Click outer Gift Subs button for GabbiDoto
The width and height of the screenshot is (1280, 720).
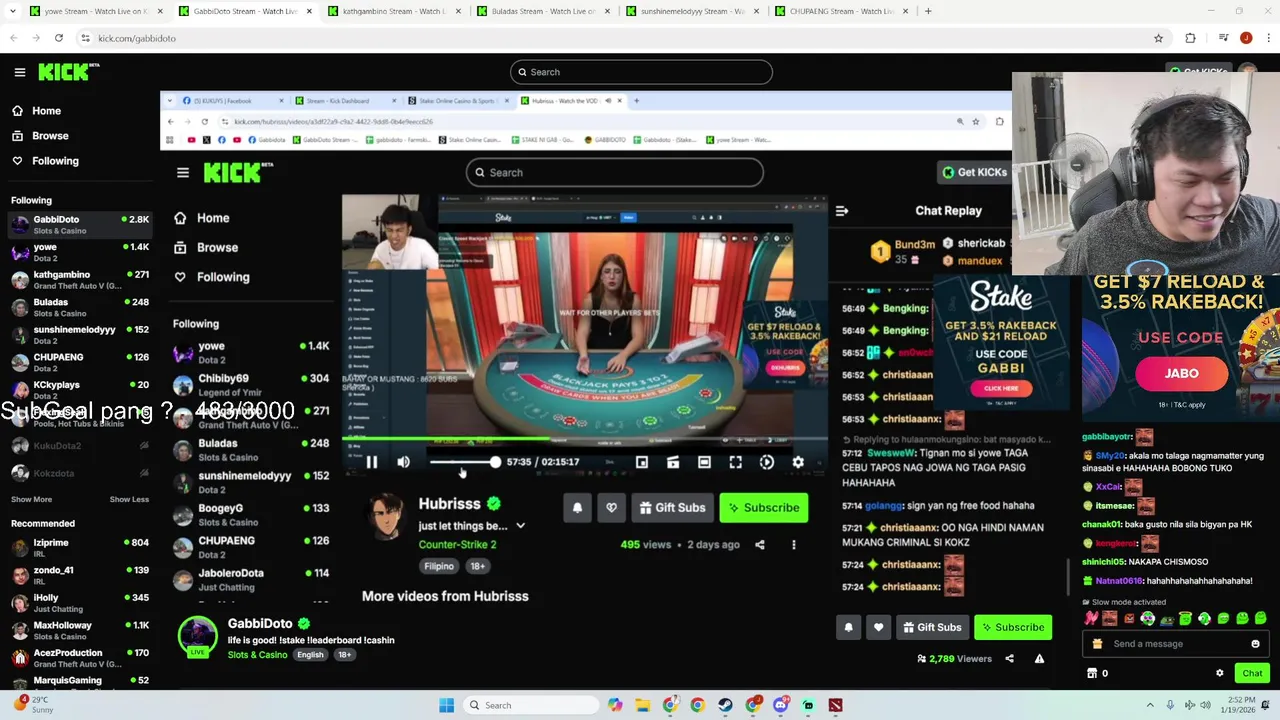click(931, 627)
